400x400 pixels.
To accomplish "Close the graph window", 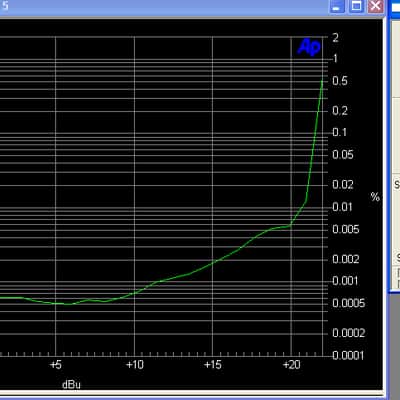I will tap(376, 6).
